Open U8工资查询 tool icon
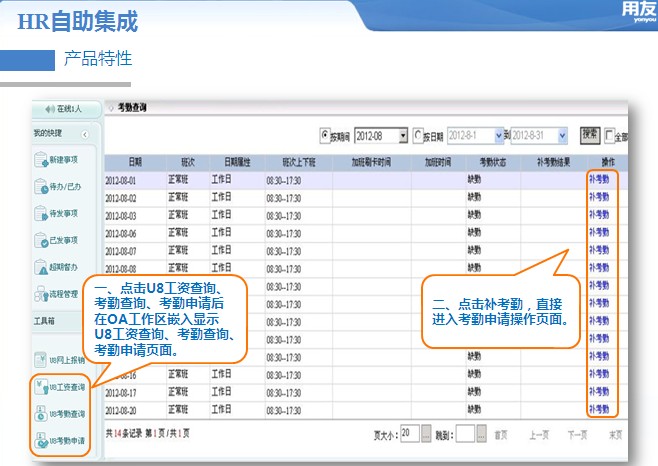This screenshot has width=658, height=466. coord(41,387)
